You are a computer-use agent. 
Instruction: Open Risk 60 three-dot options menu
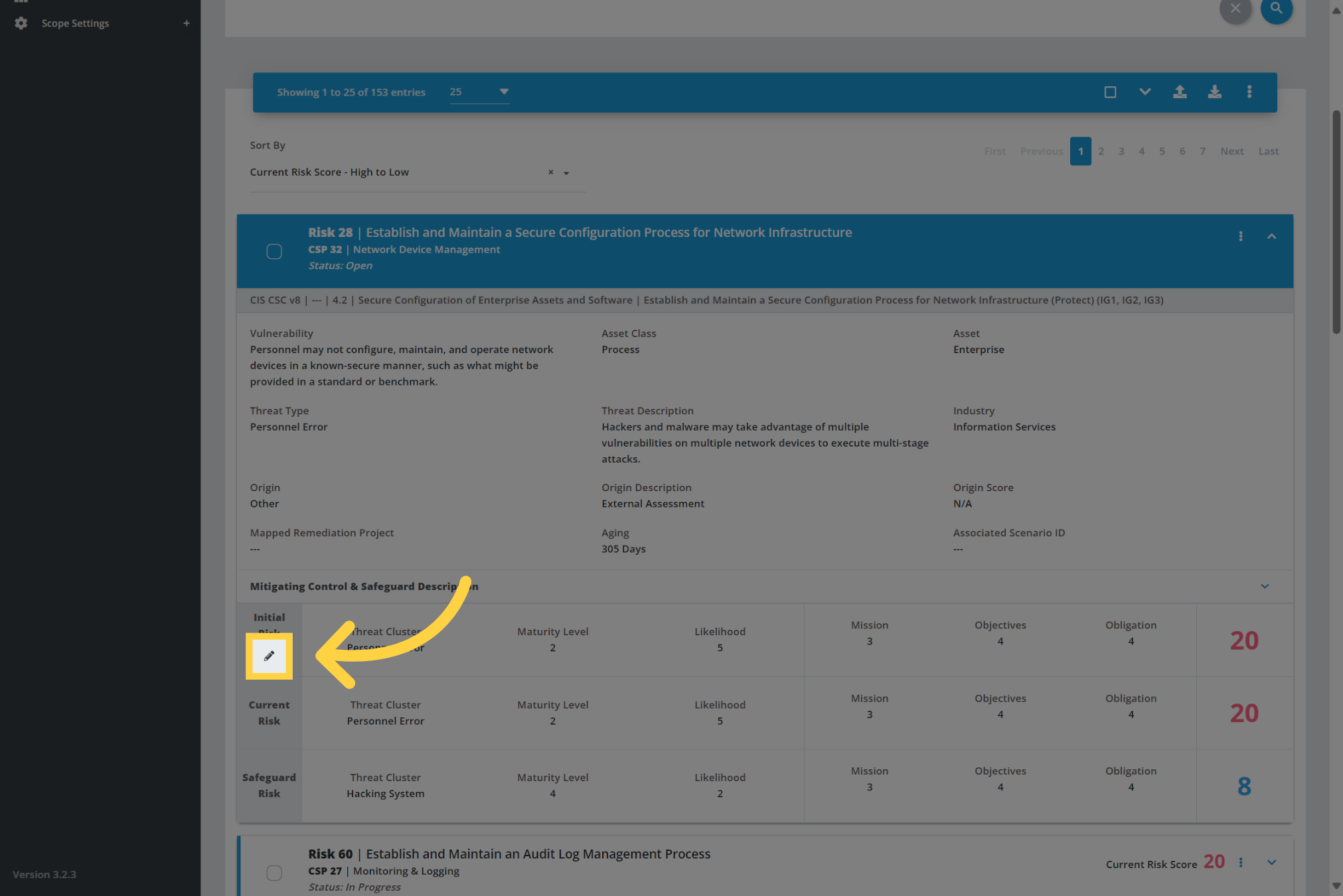[x=1240, y=862]
